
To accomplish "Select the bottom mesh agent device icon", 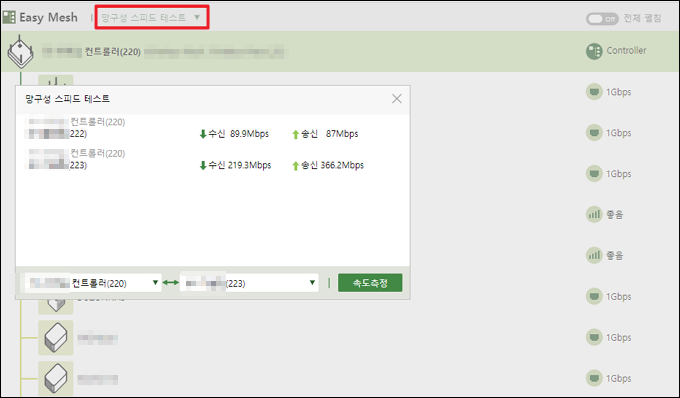I will point(56,378).
